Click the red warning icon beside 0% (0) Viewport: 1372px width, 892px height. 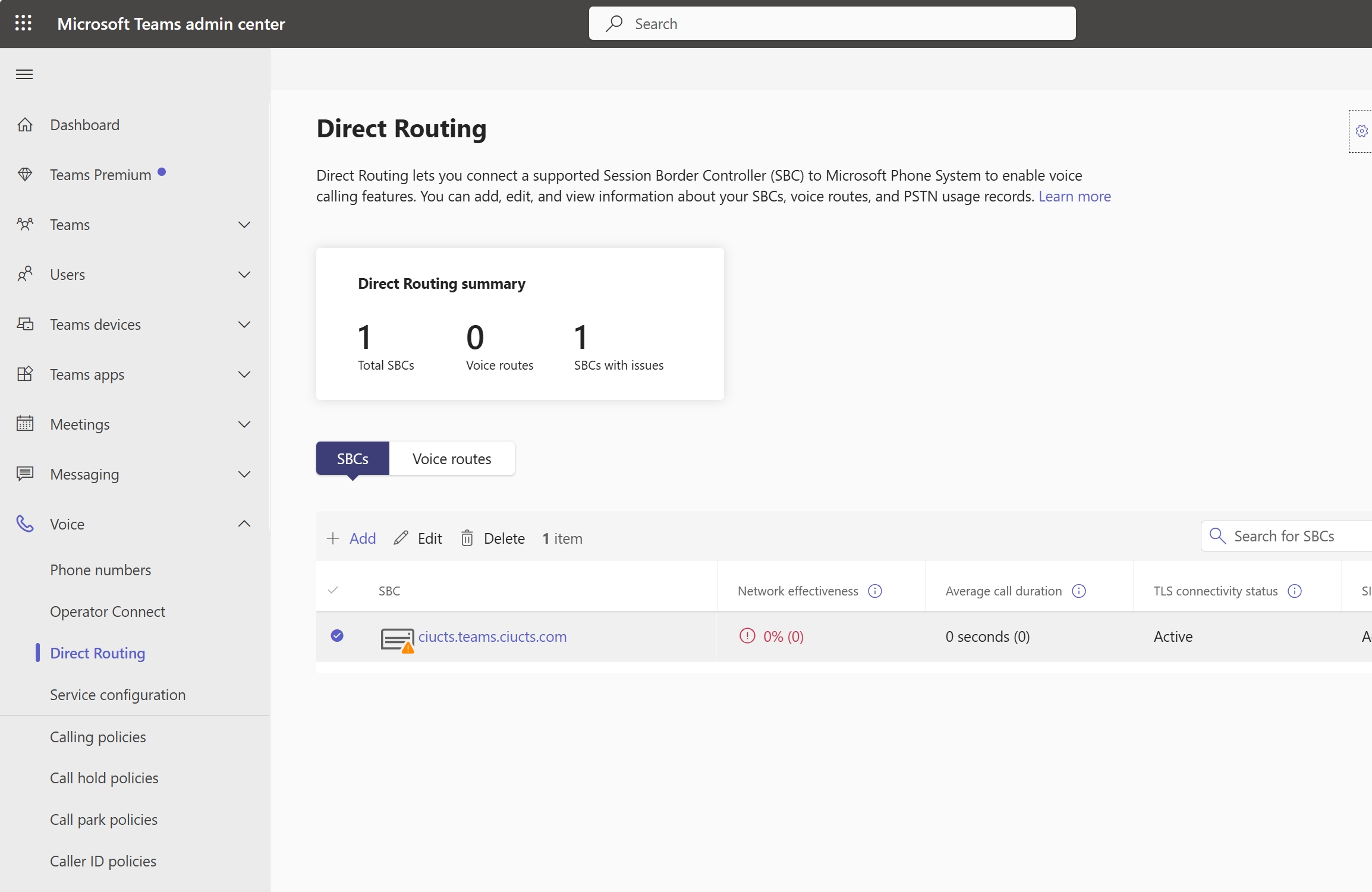click(x=747, y=636)
